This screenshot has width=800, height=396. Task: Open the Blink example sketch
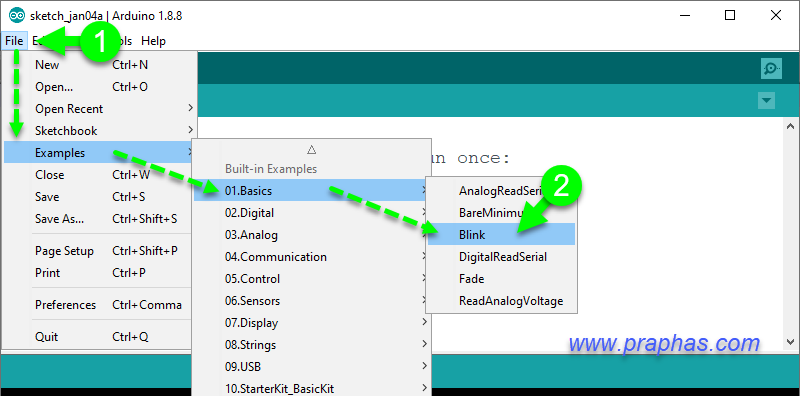pyautogui.click(x=502, y=235)
